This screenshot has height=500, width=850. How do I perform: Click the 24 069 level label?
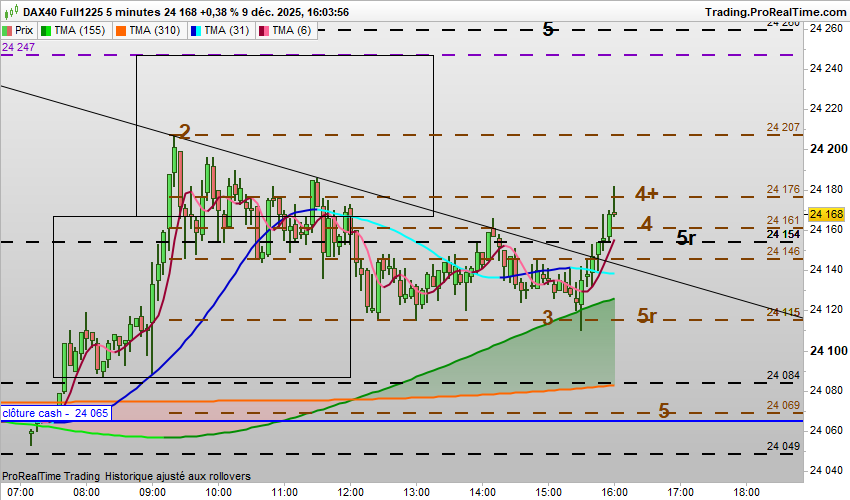(783, 406)
